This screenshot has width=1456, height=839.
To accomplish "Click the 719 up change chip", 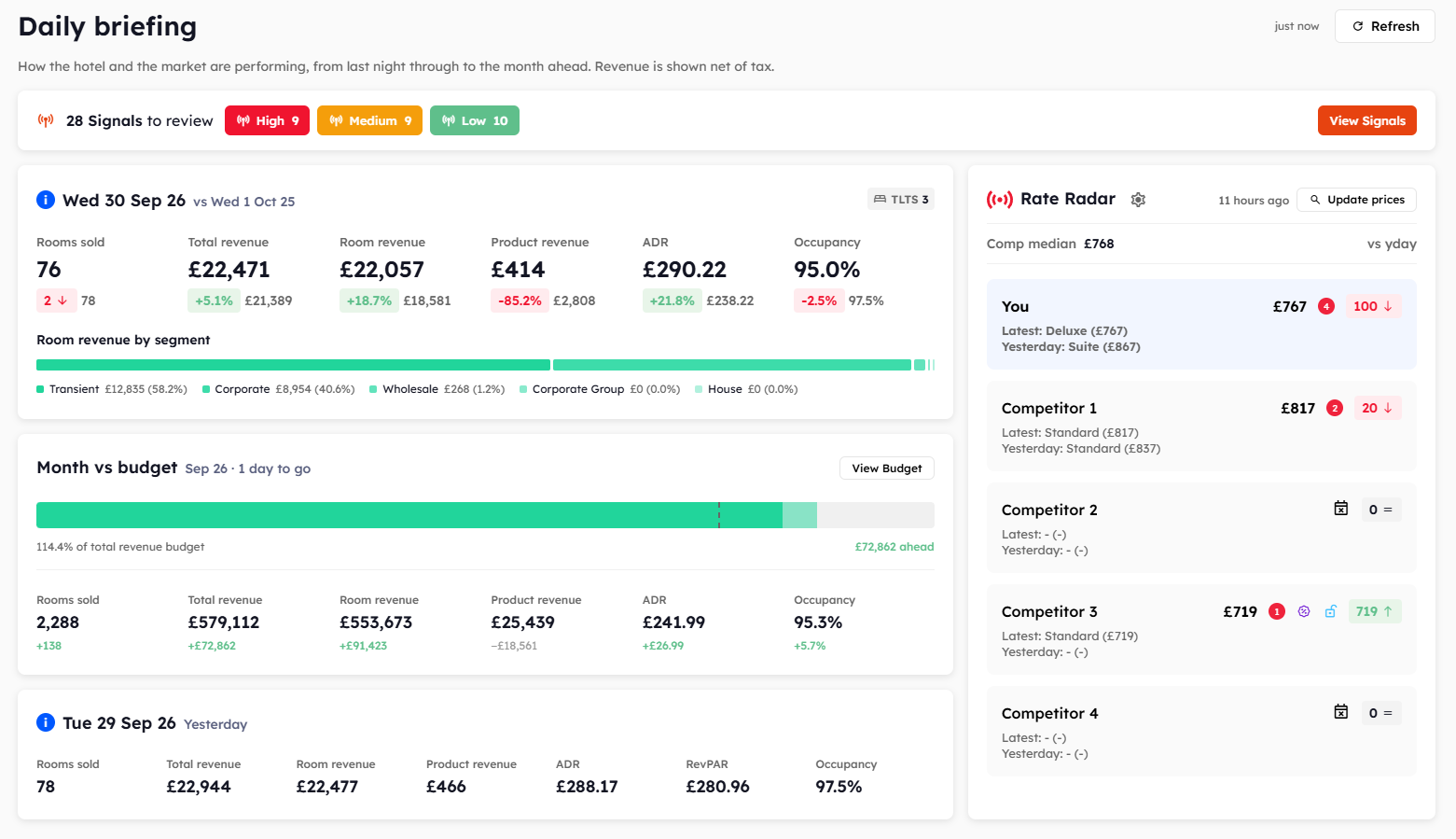I will pyautogui.click(x=1375, y=611).
